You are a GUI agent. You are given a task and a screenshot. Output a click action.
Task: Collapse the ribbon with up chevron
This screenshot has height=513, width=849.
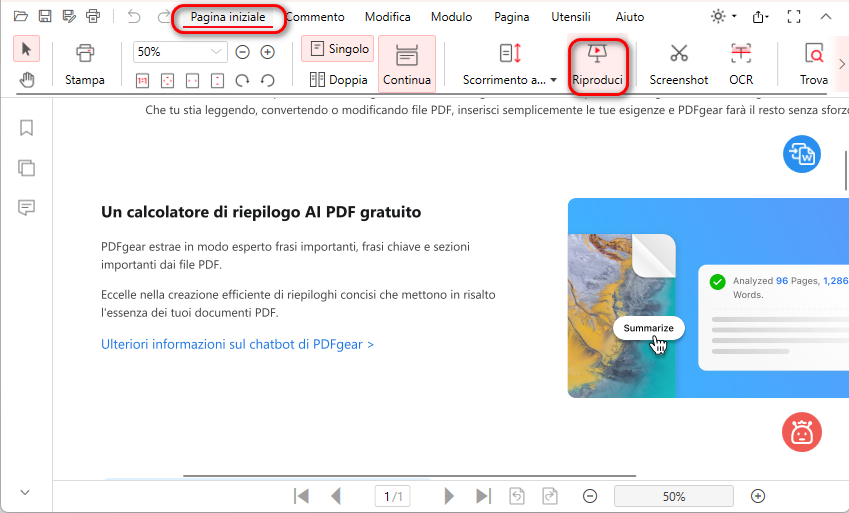826,17
